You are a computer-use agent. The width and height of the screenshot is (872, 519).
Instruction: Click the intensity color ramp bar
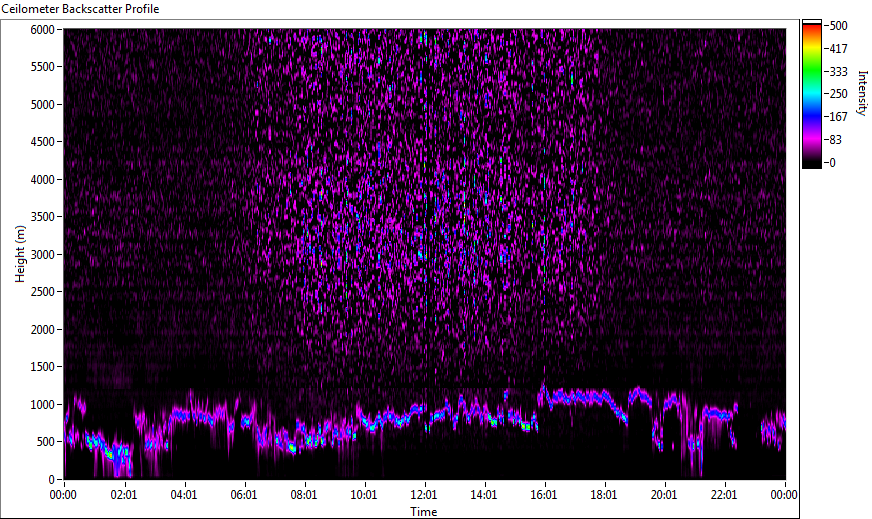[x=811, y=94]
